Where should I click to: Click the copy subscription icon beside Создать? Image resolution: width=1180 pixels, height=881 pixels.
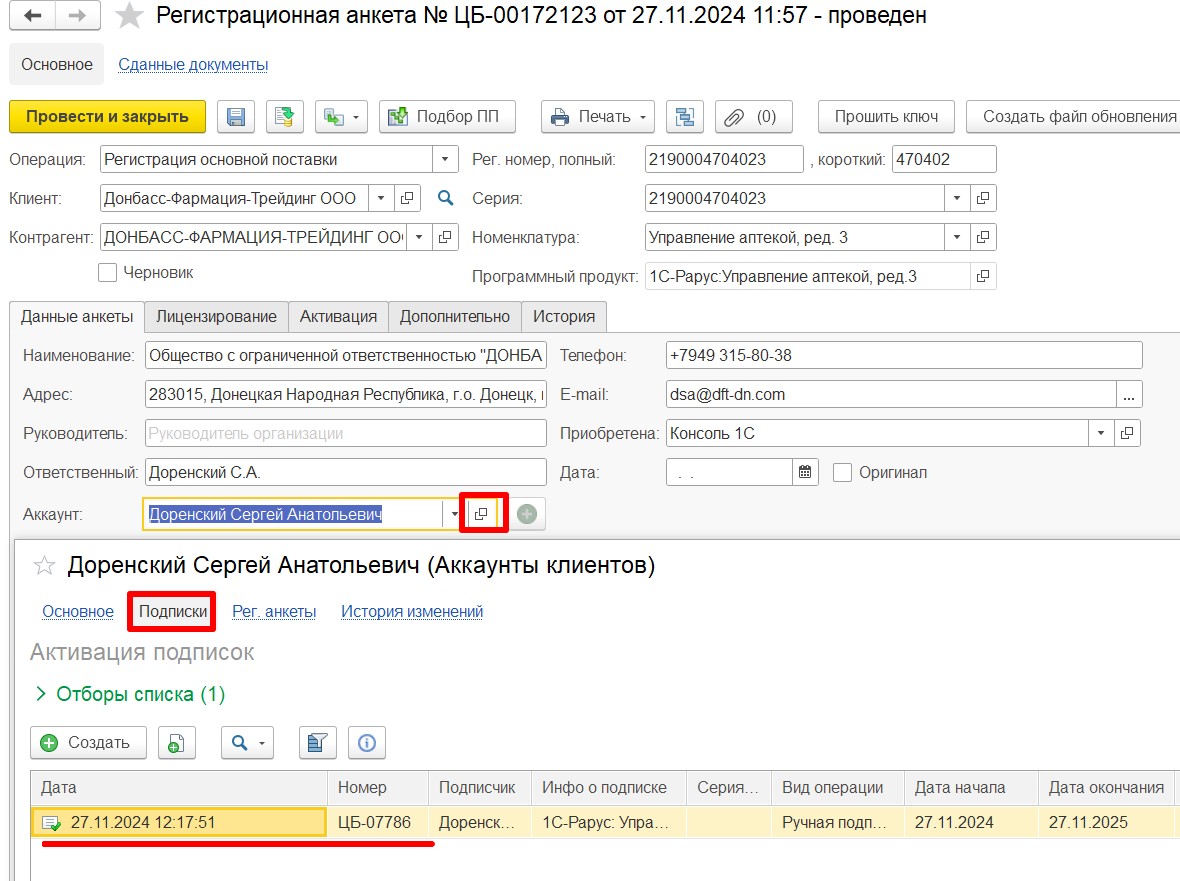click(x=176, y=743)
